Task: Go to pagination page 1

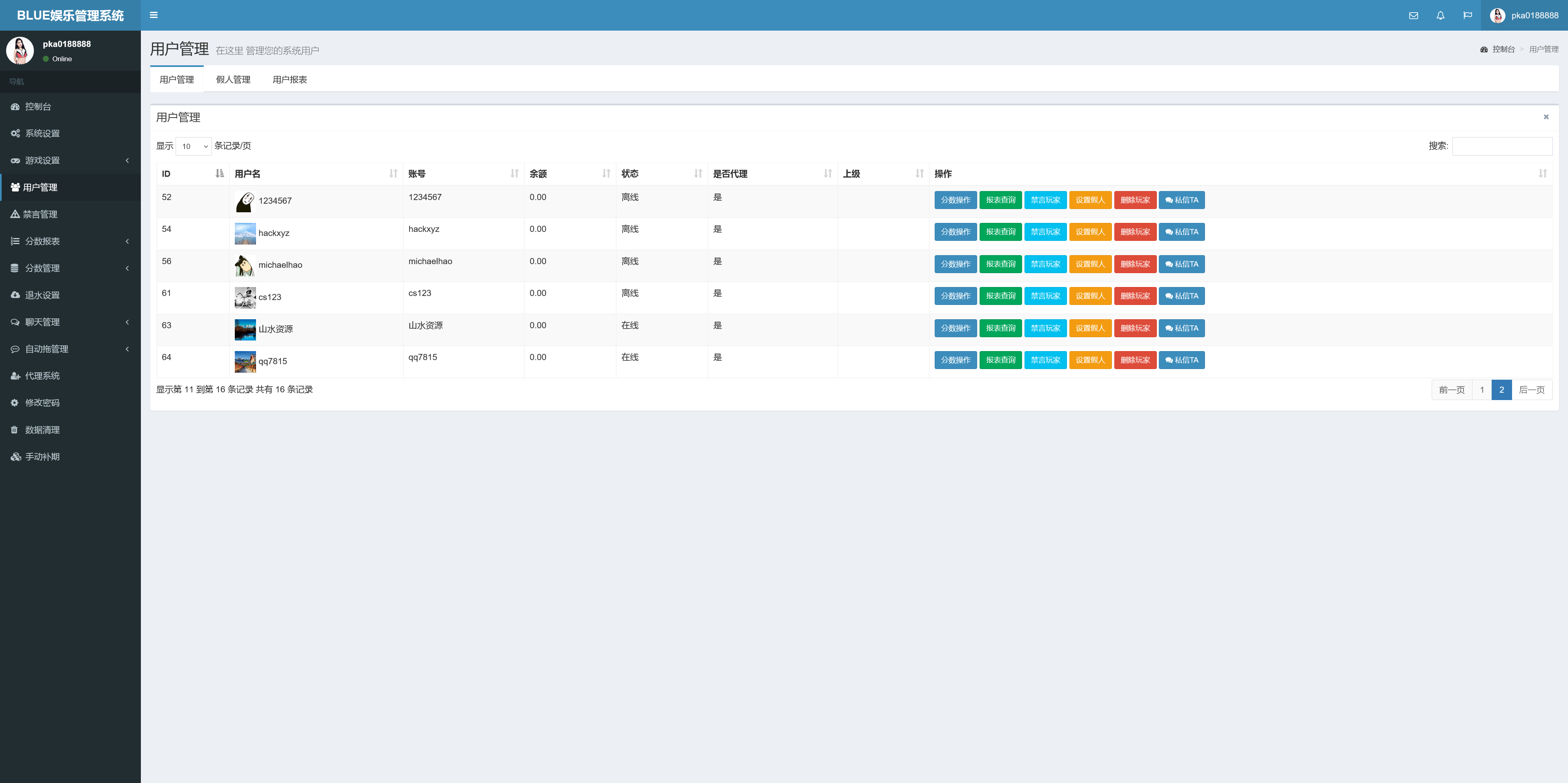Action: pos(1481,390)
